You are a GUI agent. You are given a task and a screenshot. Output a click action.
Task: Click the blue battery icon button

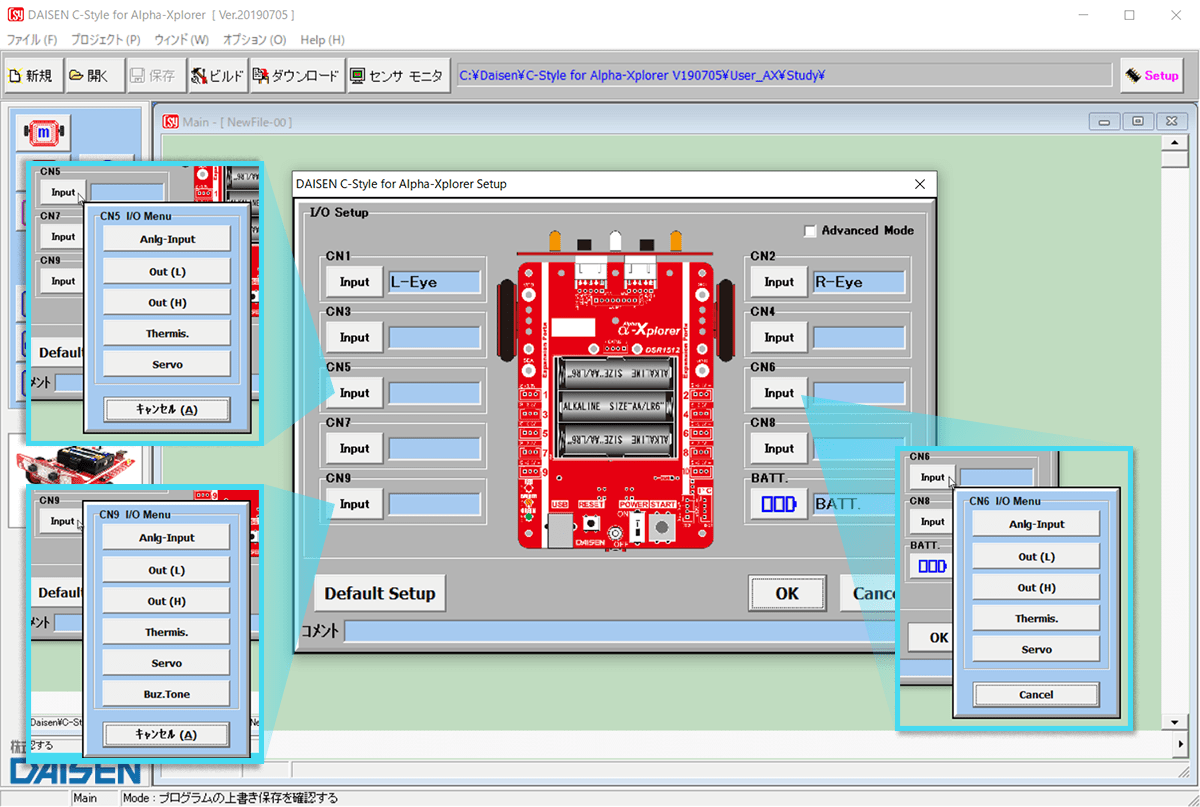[x=780, y=504]
